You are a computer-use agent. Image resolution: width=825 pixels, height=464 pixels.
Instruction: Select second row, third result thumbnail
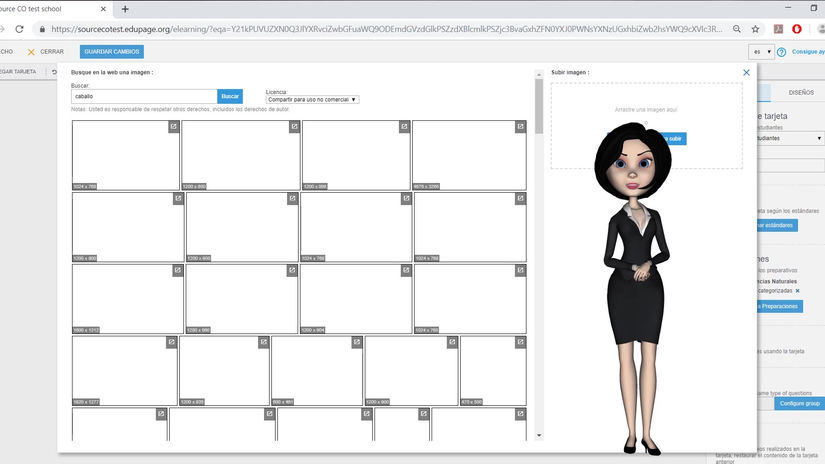tap(356, 227)
